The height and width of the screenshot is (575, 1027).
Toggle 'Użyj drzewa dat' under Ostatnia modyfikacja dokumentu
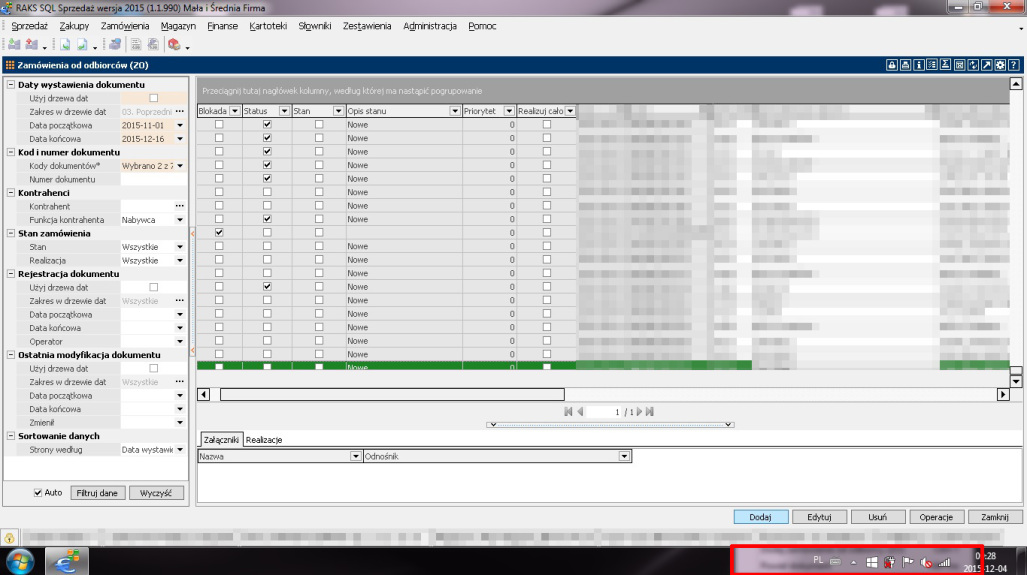point(154,369)
